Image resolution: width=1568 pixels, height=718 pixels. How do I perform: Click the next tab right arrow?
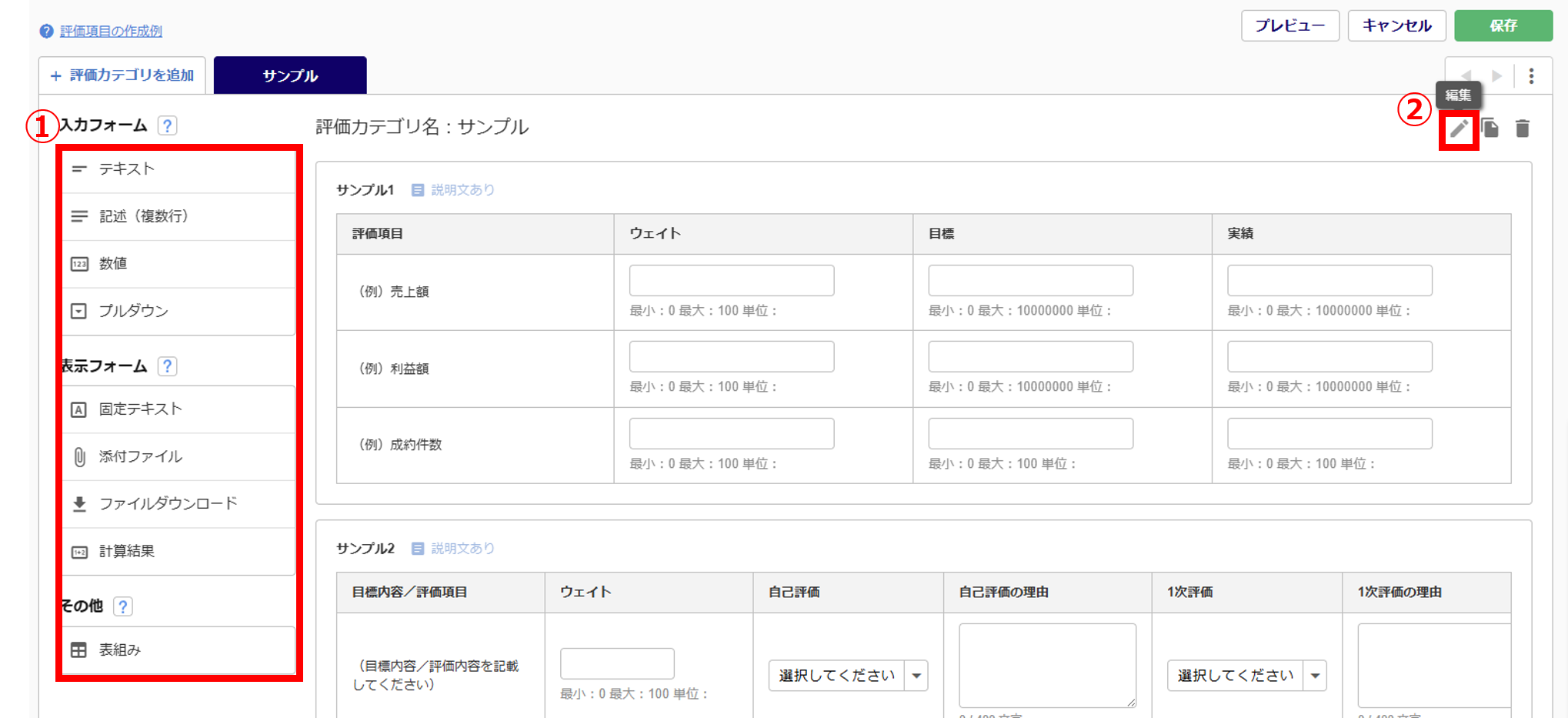(x=1496, y=75)
